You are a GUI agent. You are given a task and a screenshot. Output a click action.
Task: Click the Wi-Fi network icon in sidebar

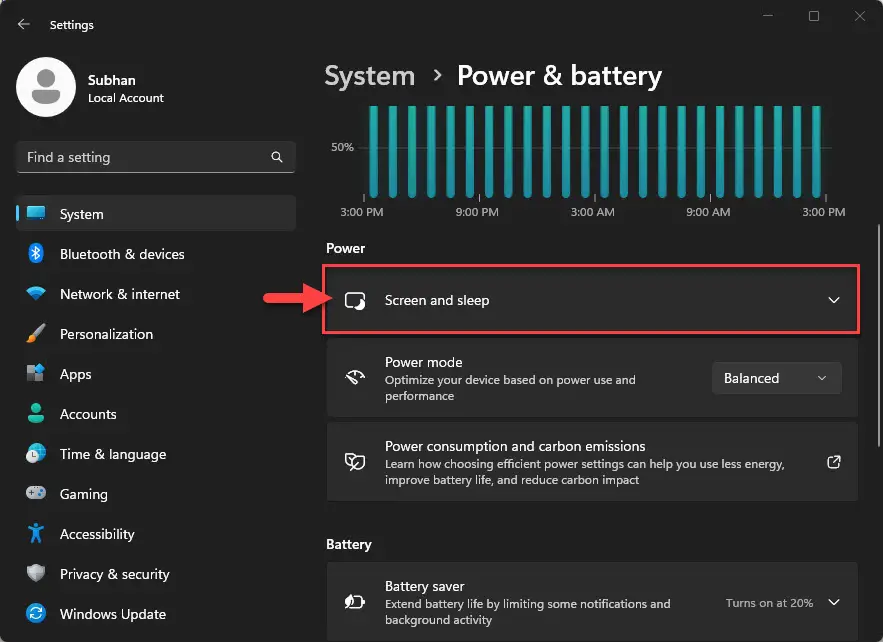[36, 293]
